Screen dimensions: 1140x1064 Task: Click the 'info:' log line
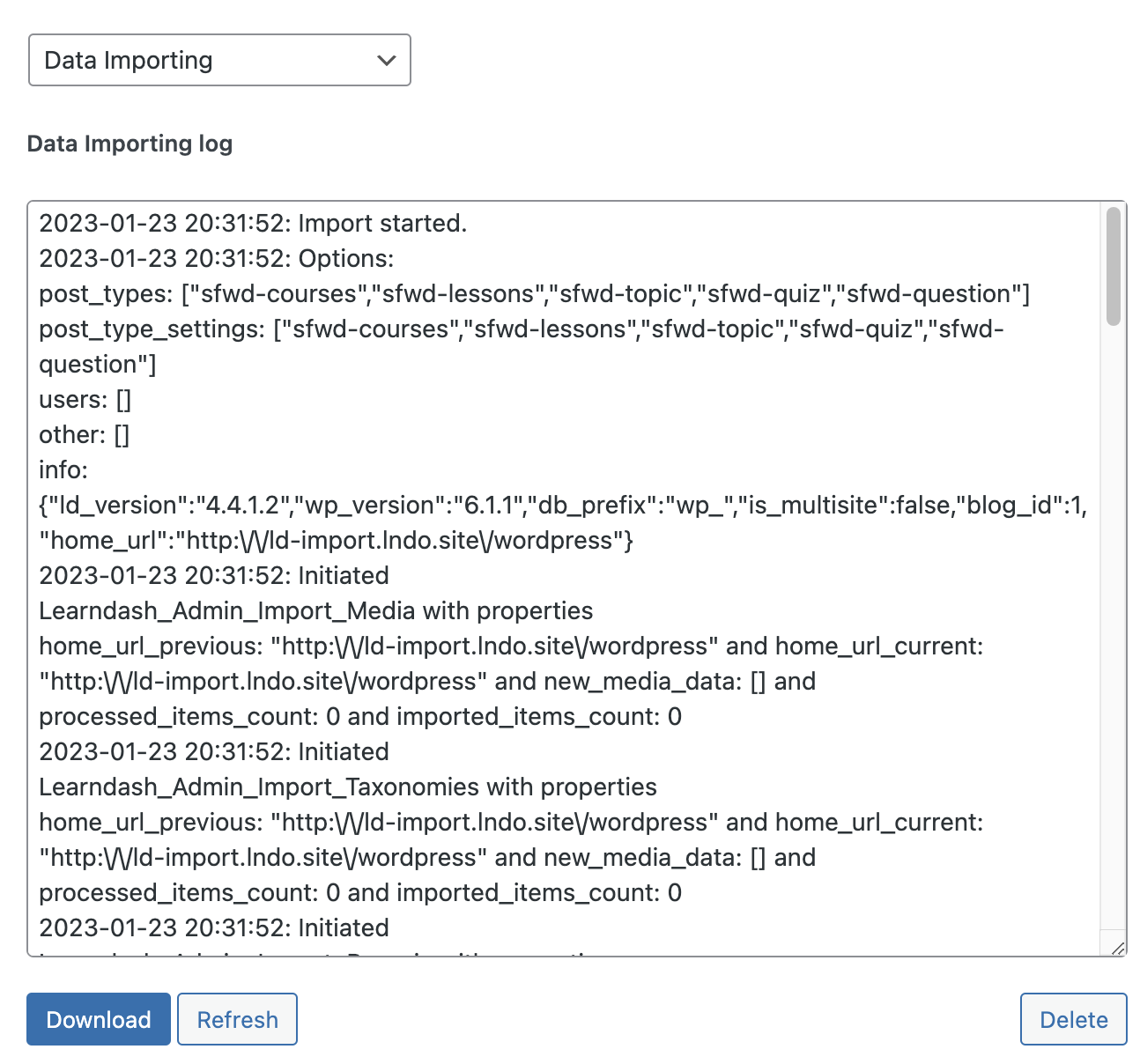click(x=63, y=469)
